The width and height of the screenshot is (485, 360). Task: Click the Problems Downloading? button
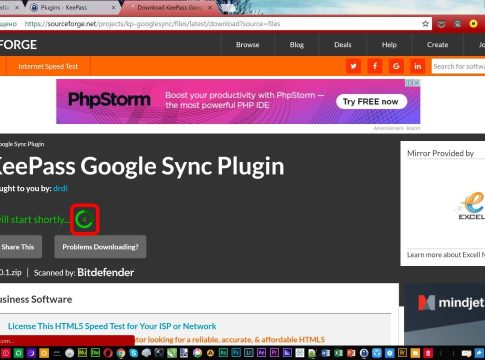(x=100, y=247)
